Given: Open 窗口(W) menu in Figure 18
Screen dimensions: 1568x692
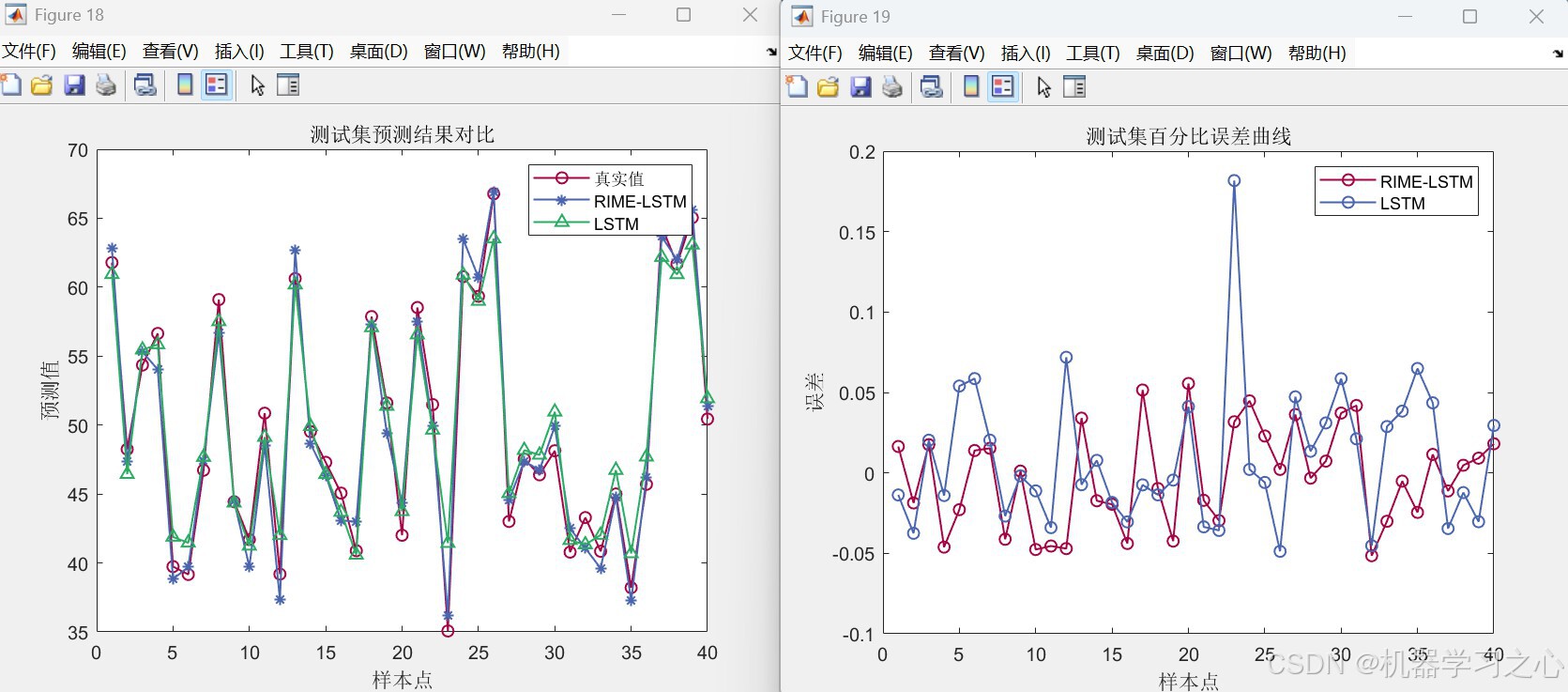Looking at the screenshot, I should tap(455, 52).
